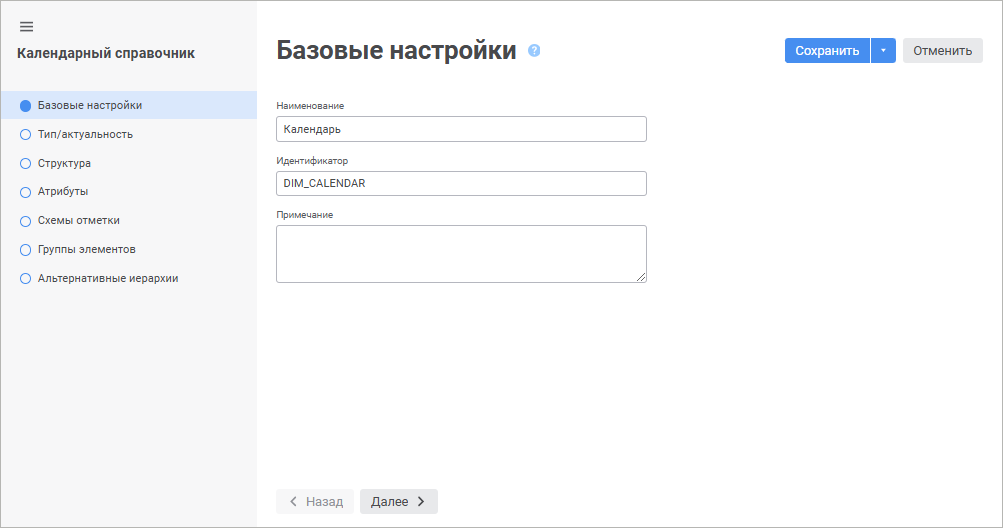Click the Назад back button
The height and width of the screenshot is (528, 1003).
[x=315, y=501]
